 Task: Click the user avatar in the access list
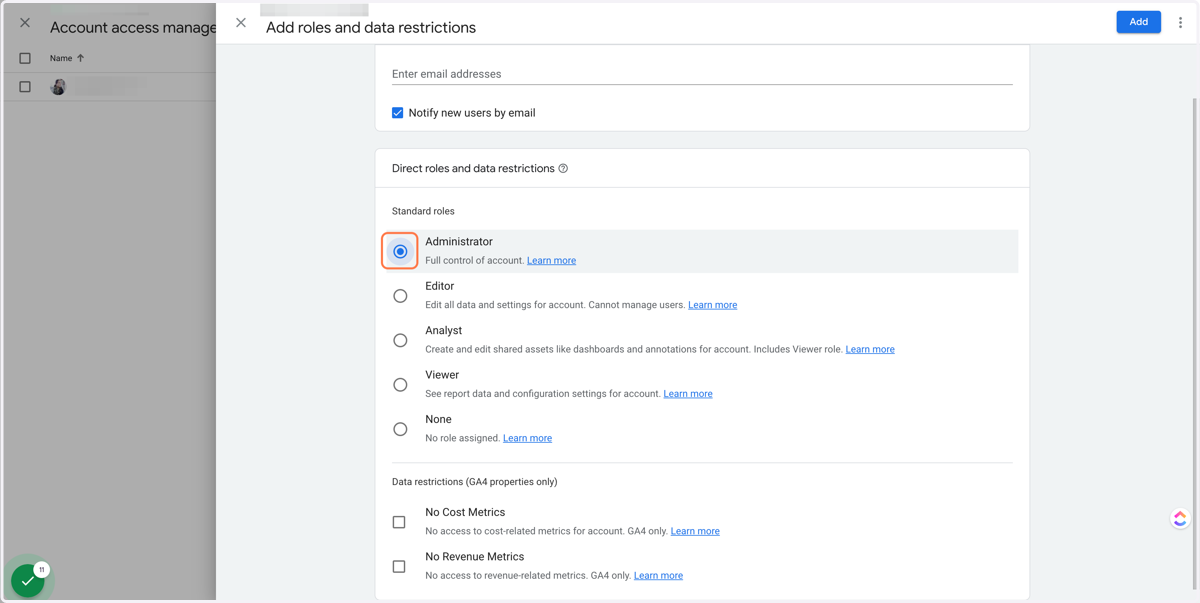pos(58,87)
